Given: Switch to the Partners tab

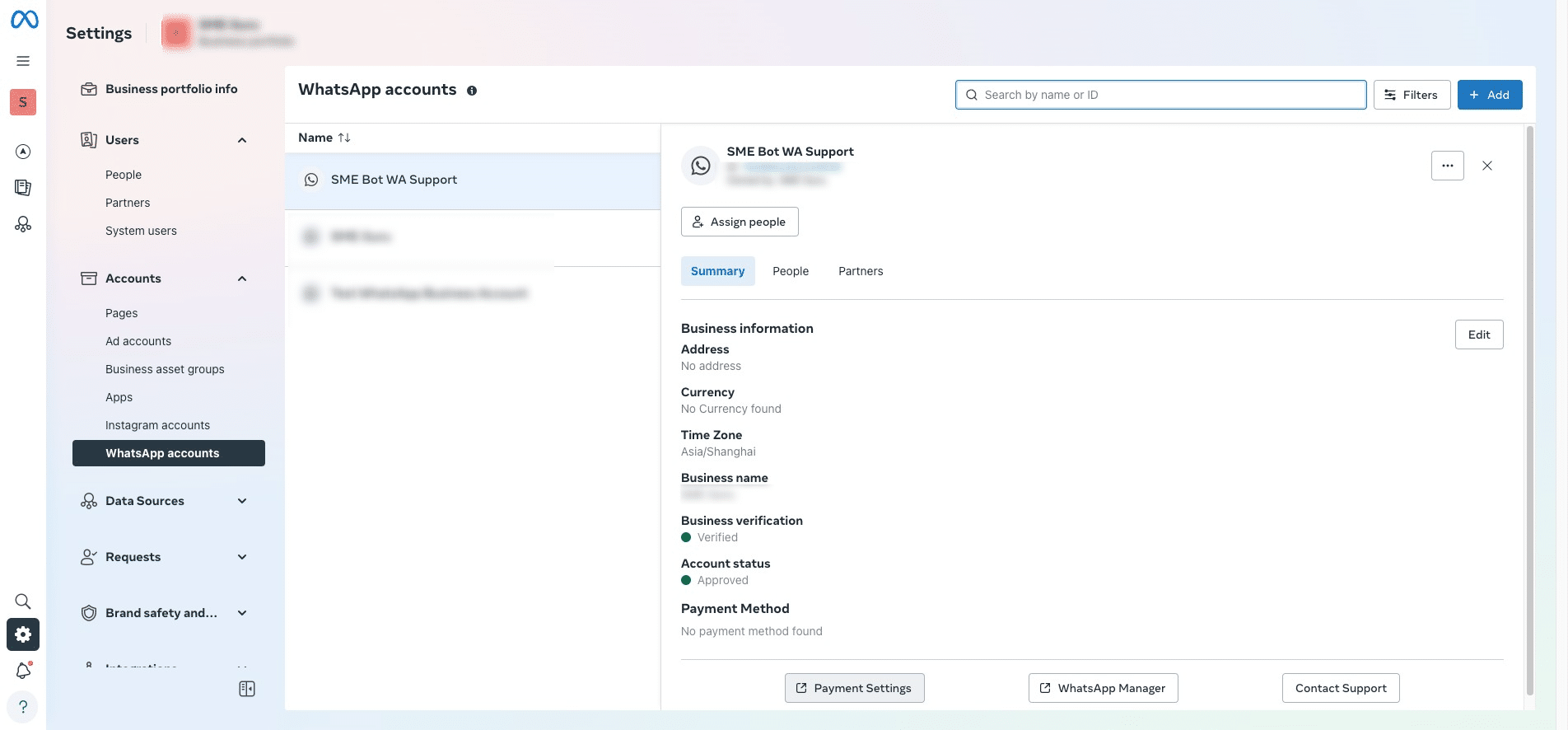Looking at the screenshot, I should click(x=861, y=271).
